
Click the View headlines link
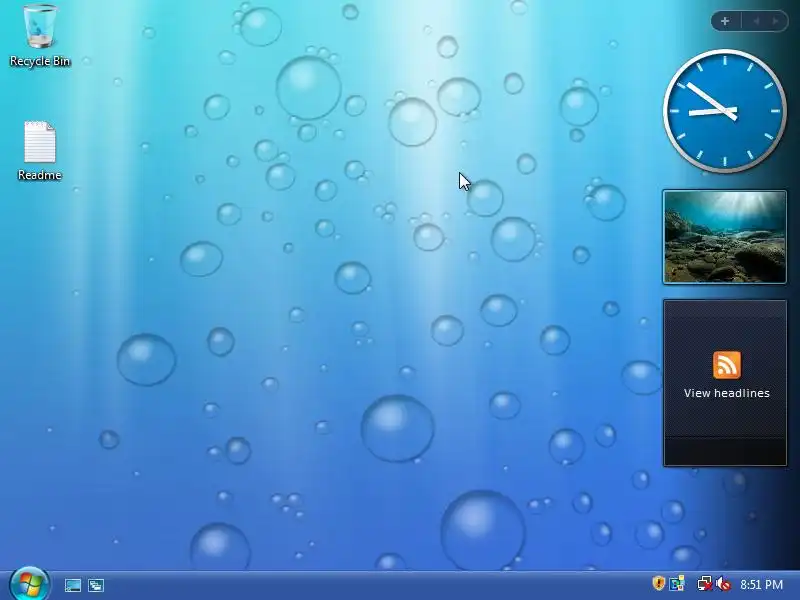point(727,393)
